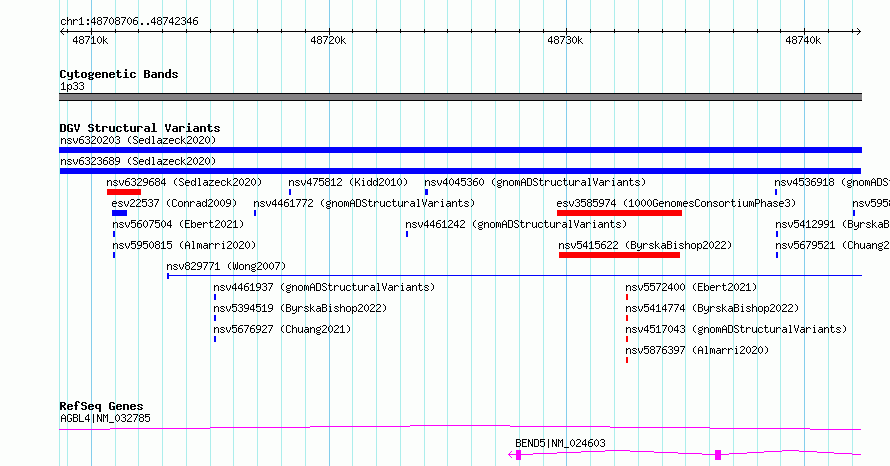Open nsv5876397 (Almarri2020) variant
Viewport: 890px width, 466px height.
click(x=697, y=350)
